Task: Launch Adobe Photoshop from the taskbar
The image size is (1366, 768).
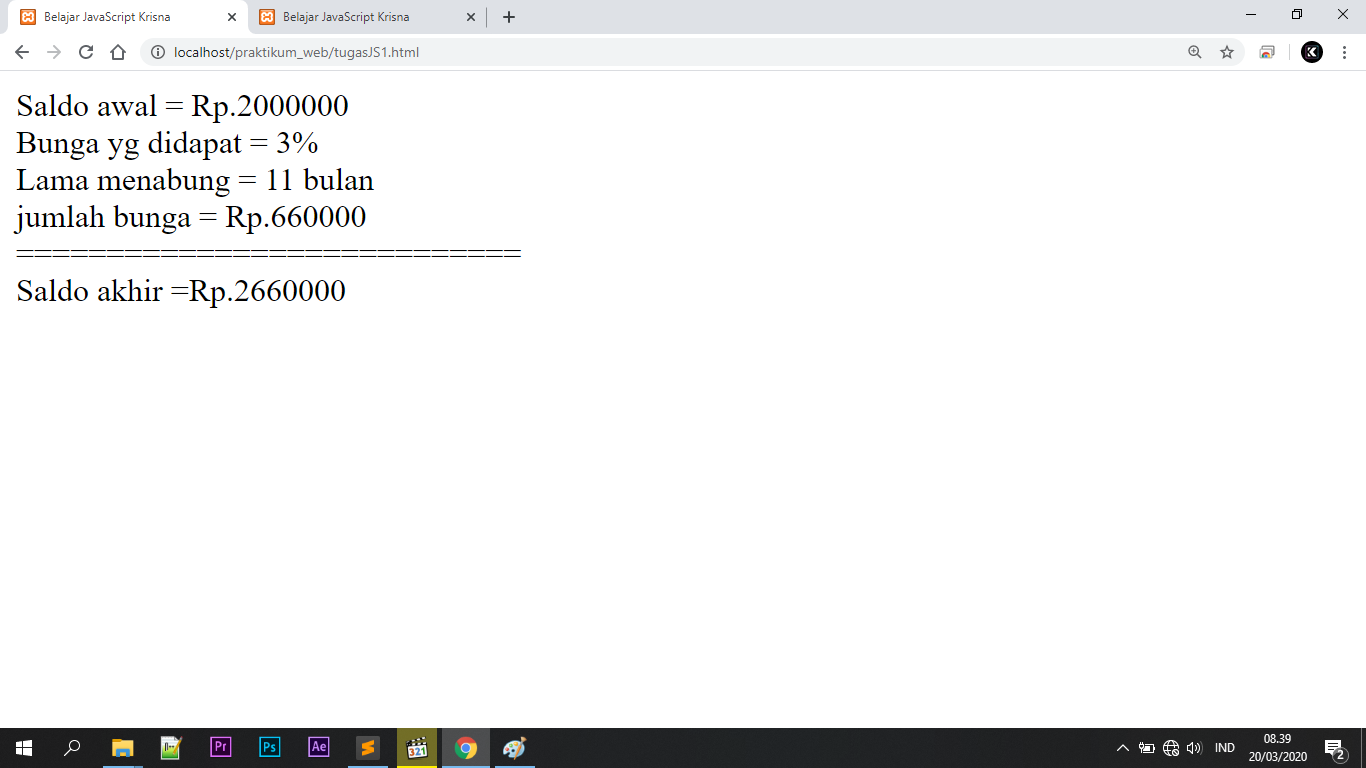Action: 270,748
